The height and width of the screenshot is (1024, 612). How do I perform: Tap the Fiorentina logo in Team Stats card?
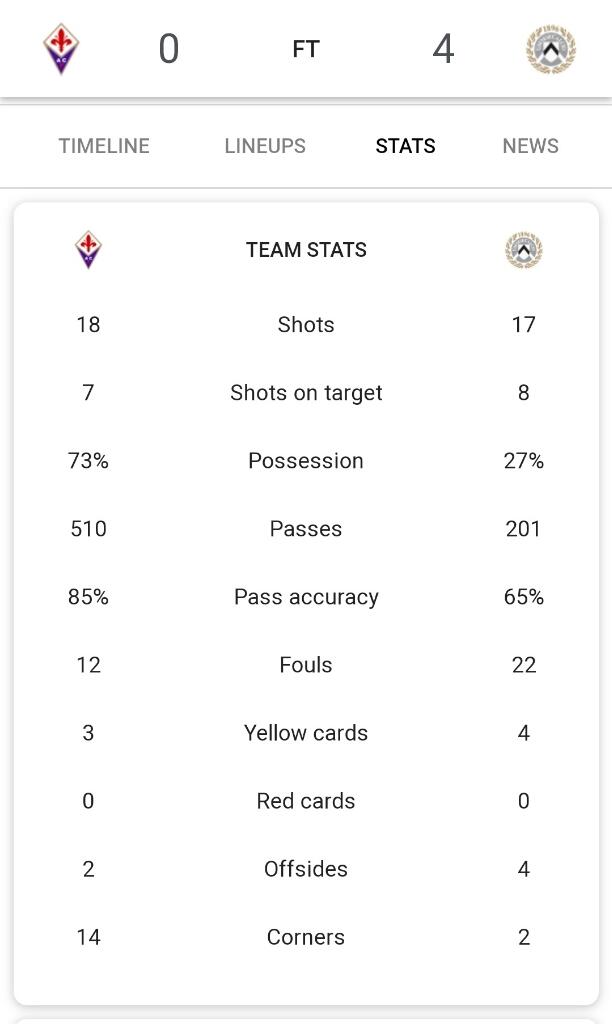(x=88, y=250)
